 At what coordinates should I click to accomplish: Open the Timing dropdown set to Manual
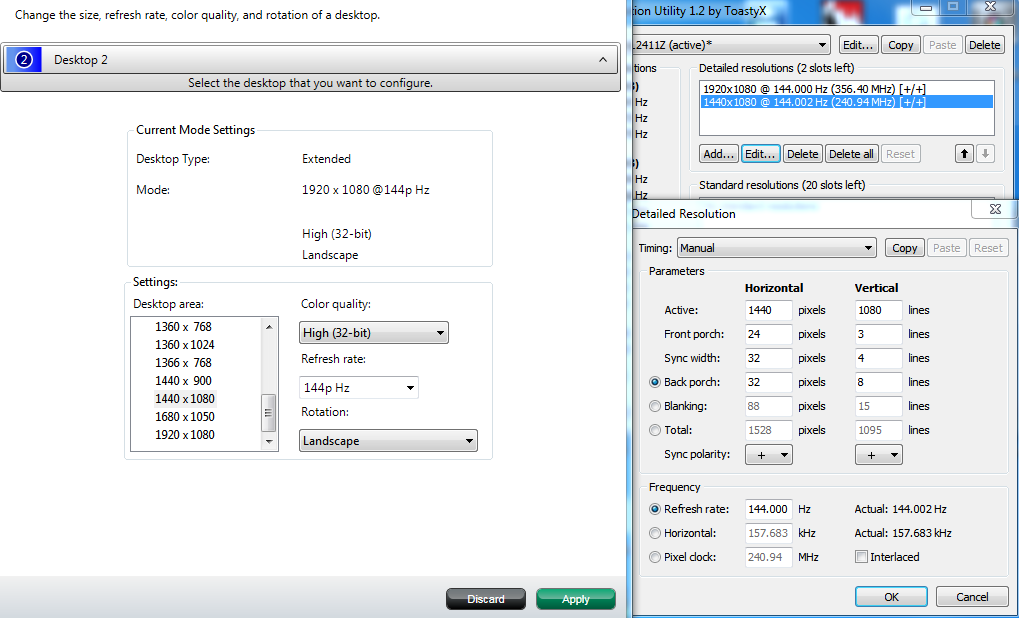tap(776, 248)
